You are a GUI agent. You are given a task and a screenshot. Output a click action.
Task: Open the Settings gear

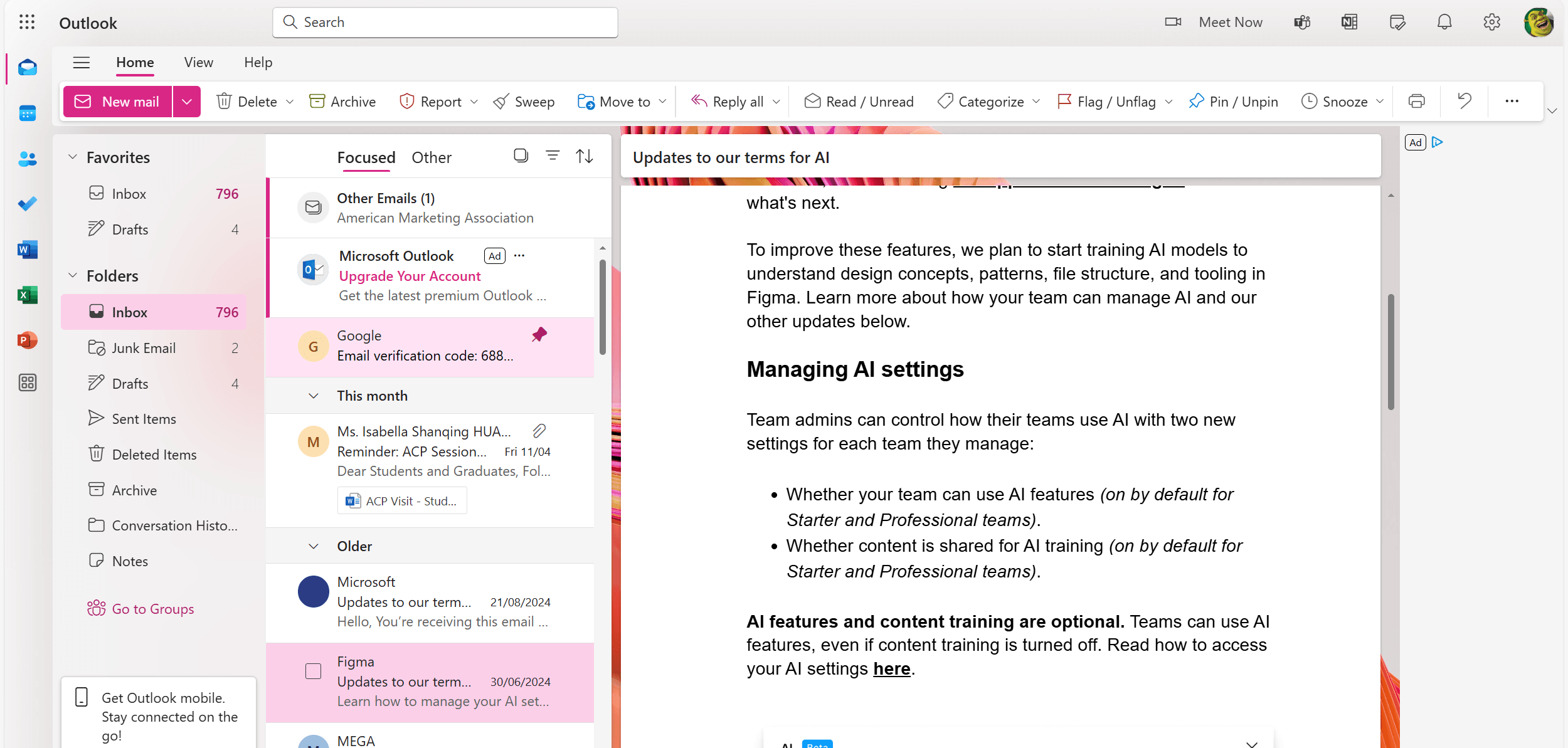(1491, 23)
